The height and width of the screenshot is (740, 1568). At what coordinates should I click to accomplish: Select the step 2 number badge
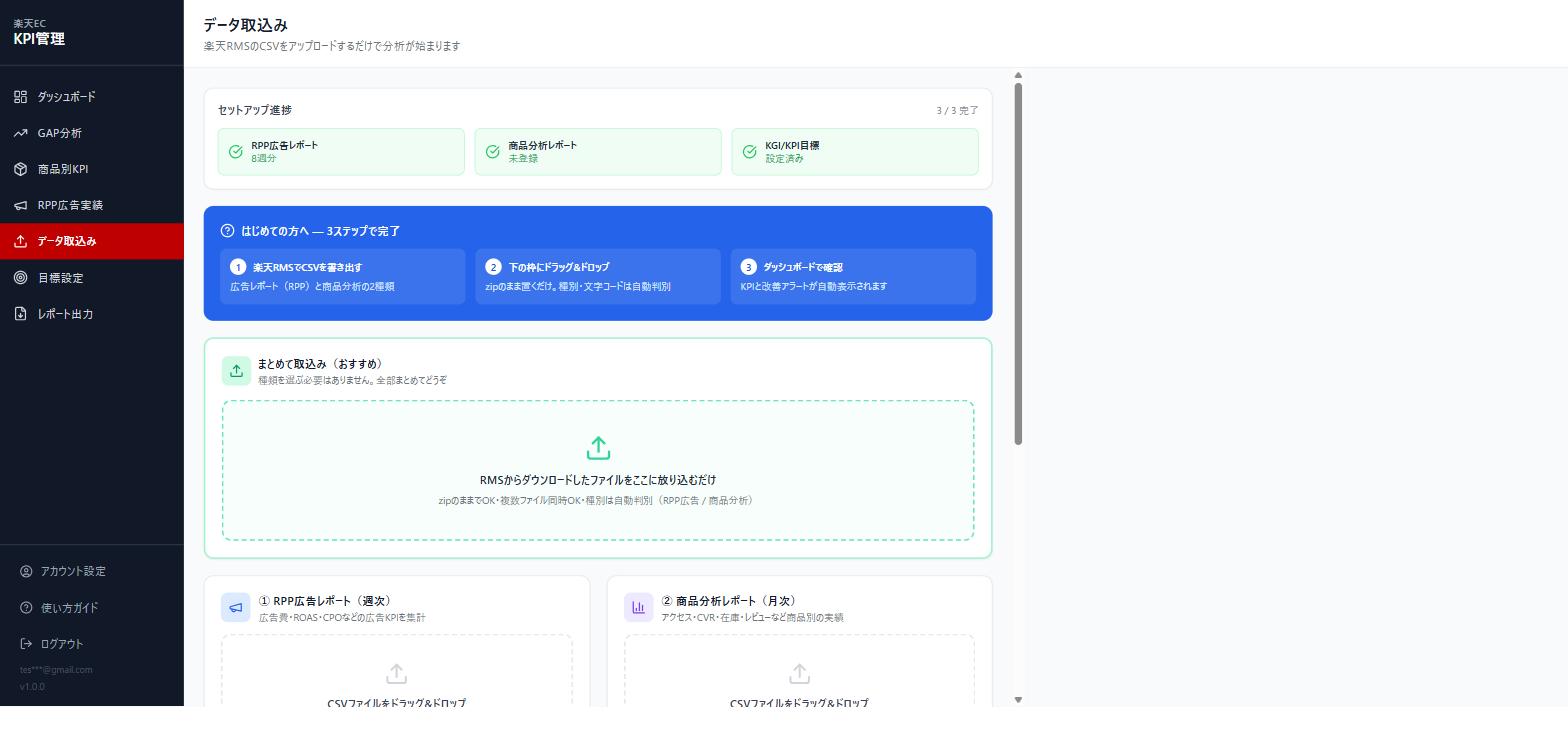coord(493,267)
